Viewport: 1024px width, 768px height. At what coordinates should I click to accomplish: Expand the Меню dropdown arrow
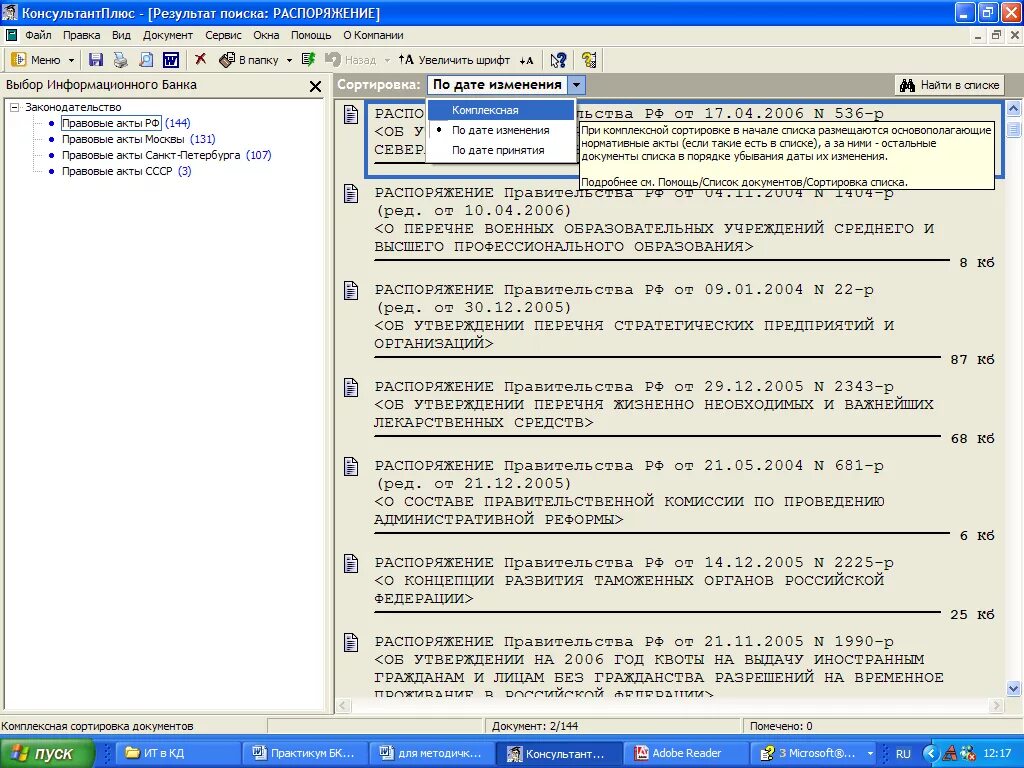point(71,60)
